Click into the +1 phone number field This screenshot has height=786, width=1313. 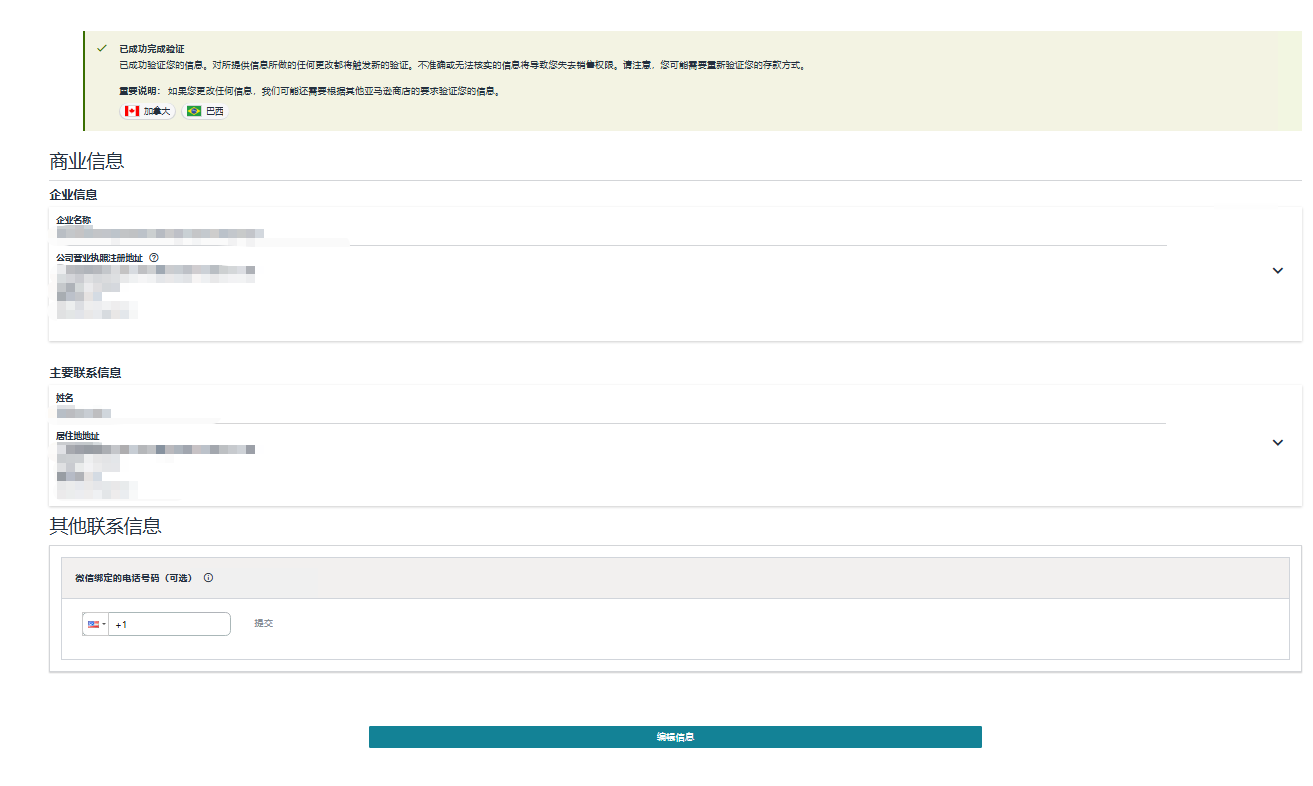170,624
